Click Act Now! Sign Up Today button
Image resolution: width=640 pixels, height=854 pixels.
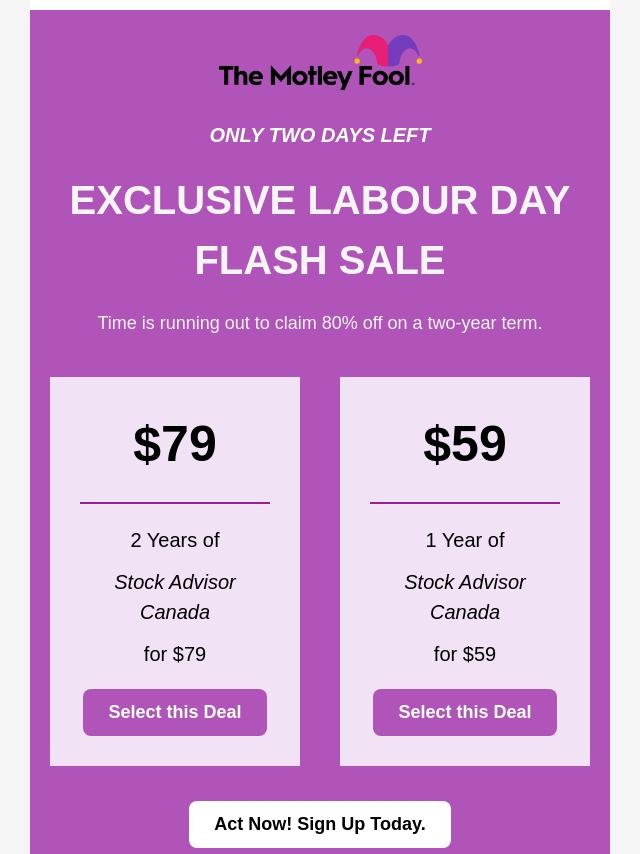coord(320,824)
